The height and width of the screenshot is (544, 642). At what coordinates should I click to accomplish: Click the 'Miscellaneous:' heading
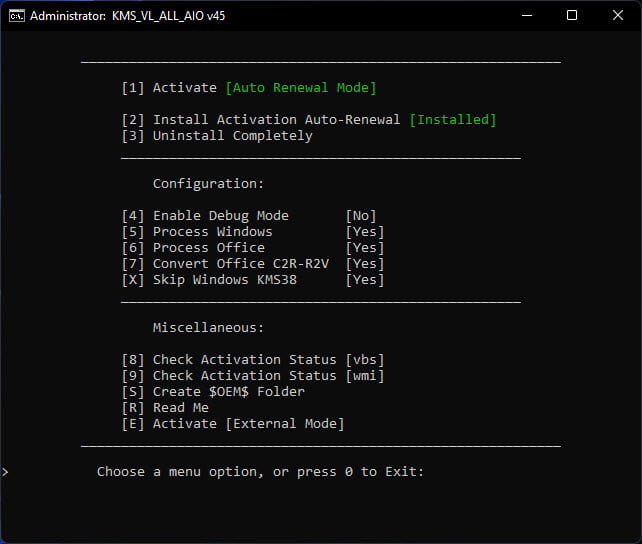[x=208, y=327]
